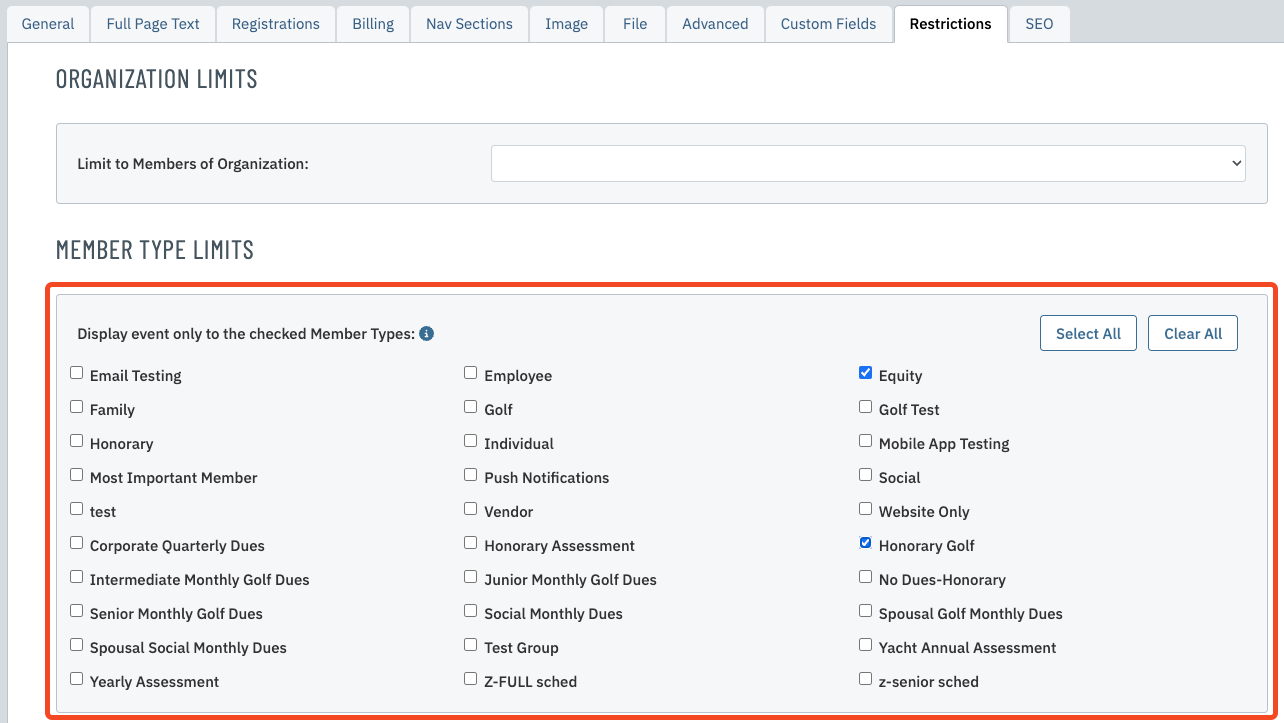Viewport: 1284px width, 723px height.
Task: Check the Yearly Assessment checkbox
Action: tap(77, 679)
